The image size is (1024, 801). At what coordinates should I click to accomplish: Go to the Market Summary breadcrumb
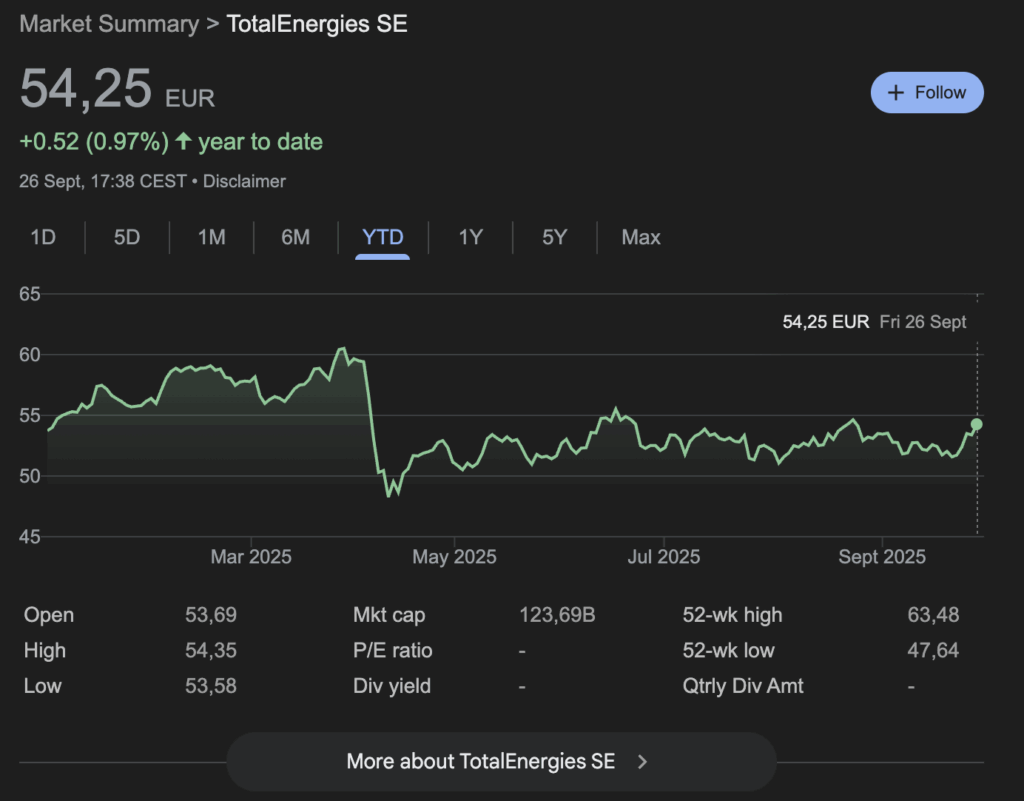pyautogui.click(x=109, y=24)
